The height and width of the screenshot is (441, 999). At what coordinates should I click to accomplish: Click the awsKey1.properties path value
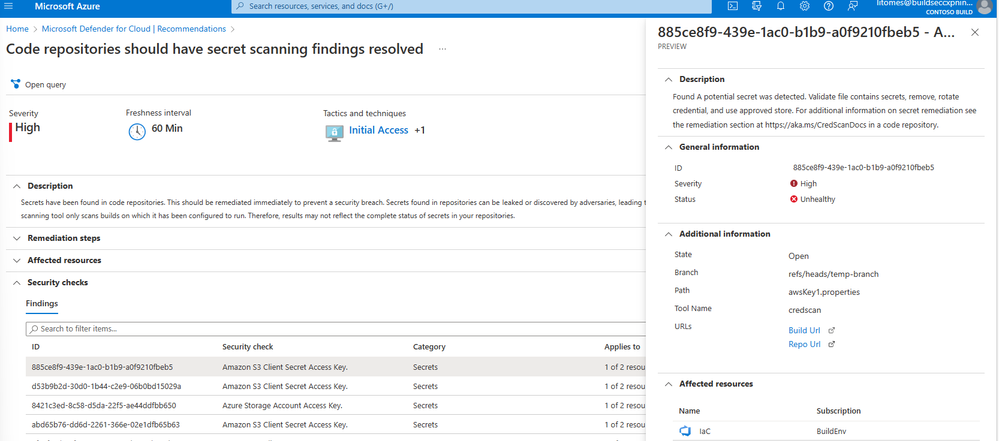coord(824,292)
